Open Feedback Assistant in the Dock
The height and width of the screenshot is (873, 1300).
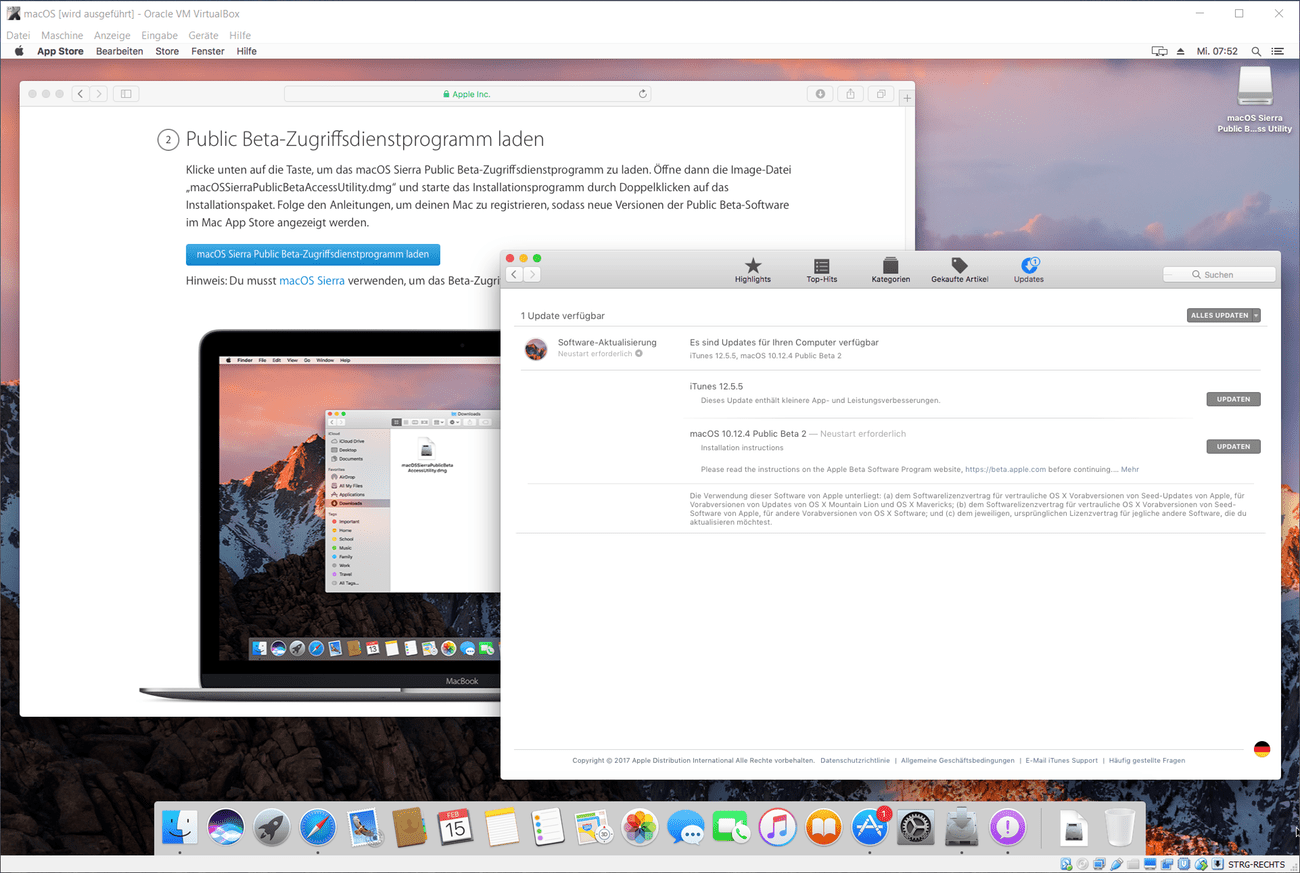click(x=1008, y=827)
